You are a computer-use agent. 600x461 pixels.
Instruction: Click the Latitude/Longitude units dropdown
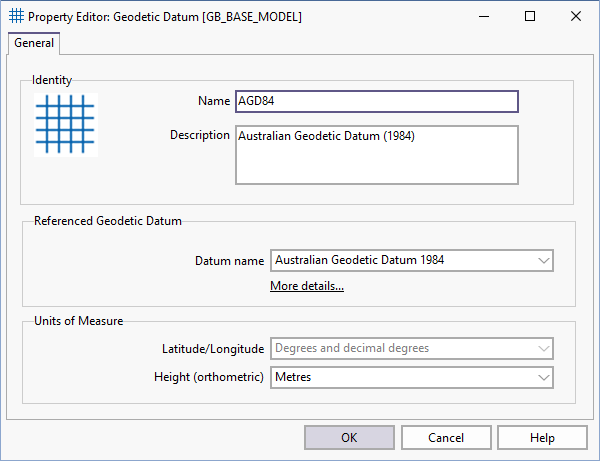(412, 348)
